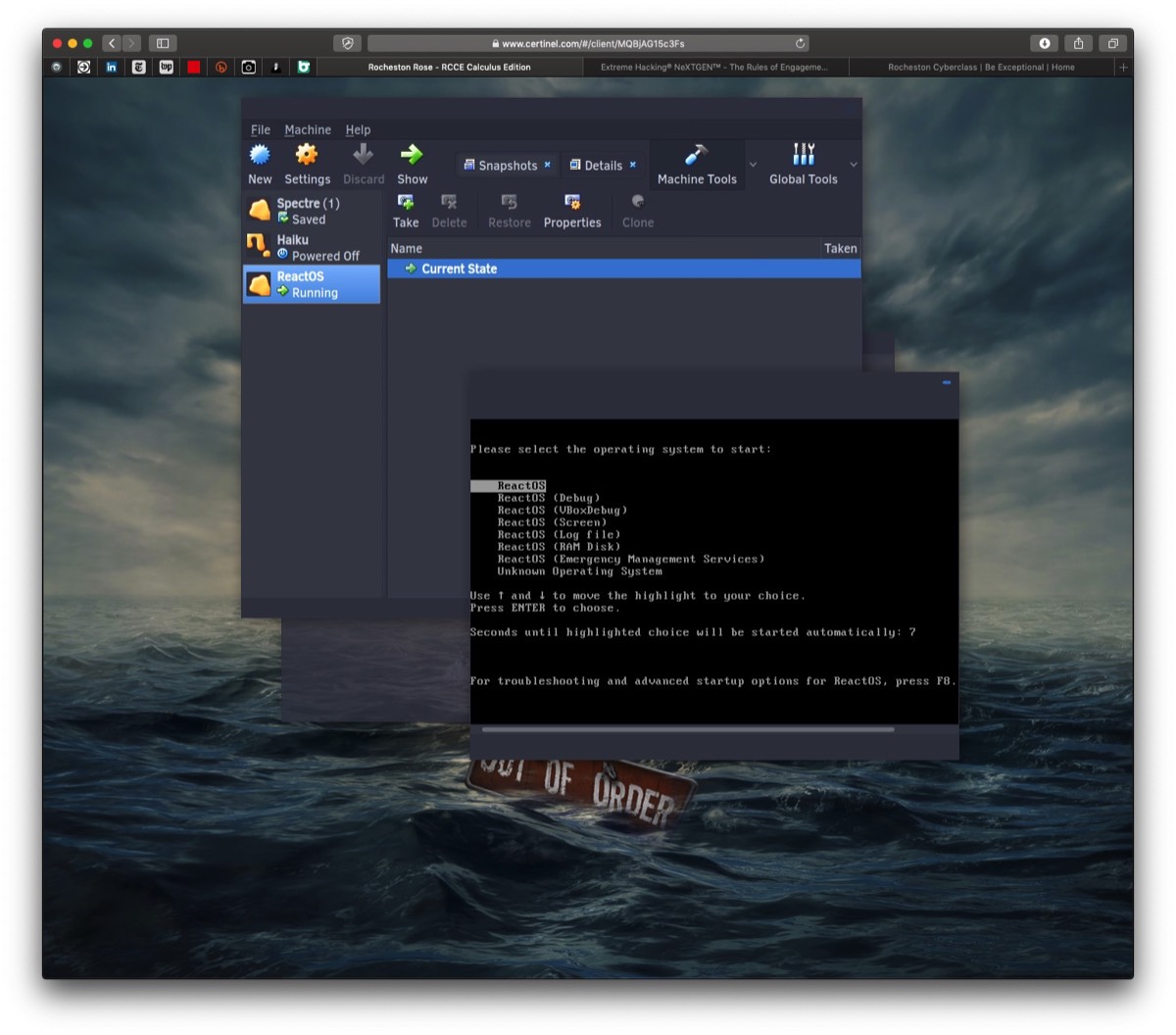1176x1035 pixels.
Task: Click the Restore snapshot icon
Action: click(x=510, y=202)
